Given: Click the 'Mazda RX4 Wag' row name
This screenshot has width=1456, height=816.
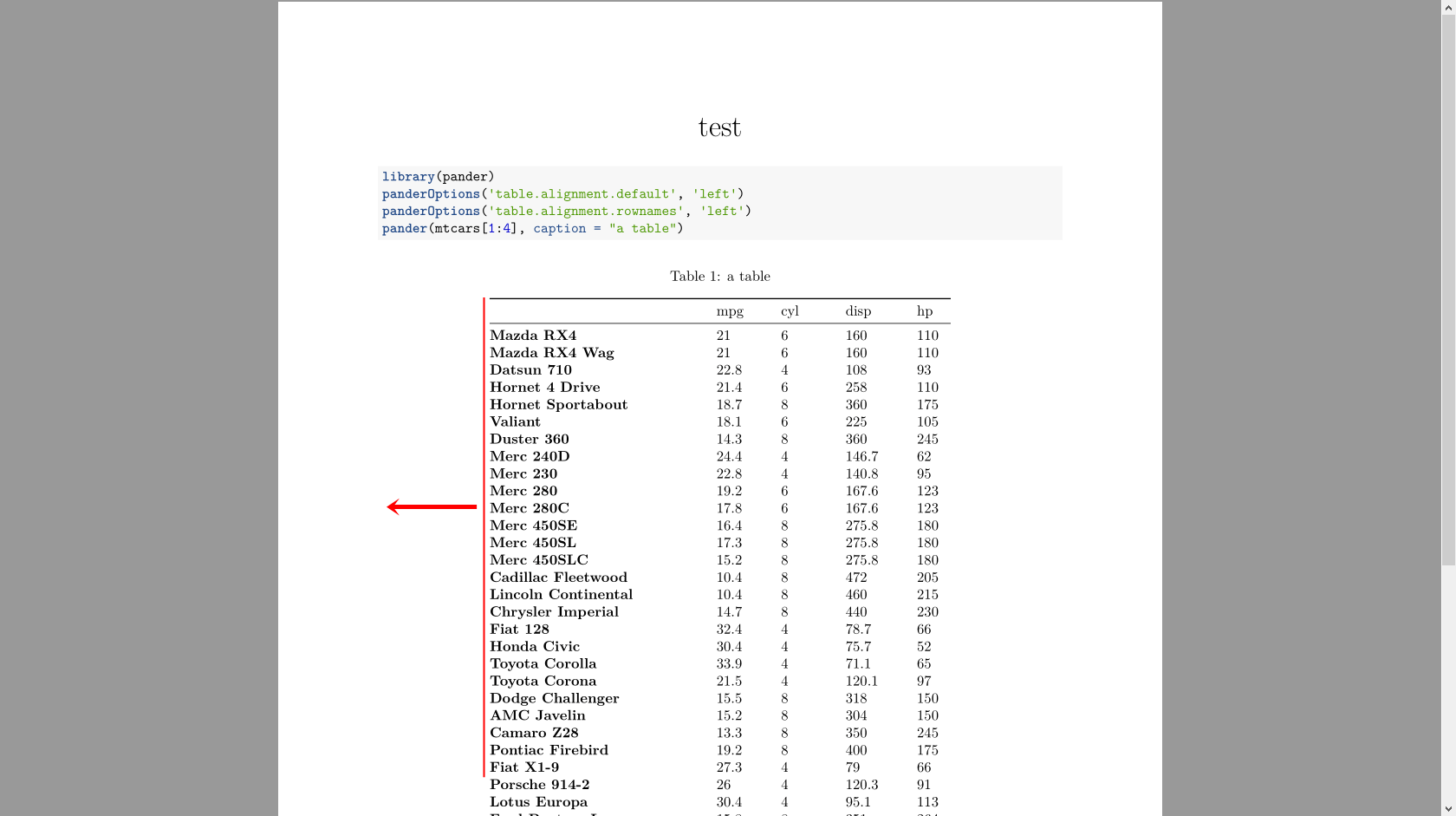Looking at the screenshot, I should click(x=552, y=352).
